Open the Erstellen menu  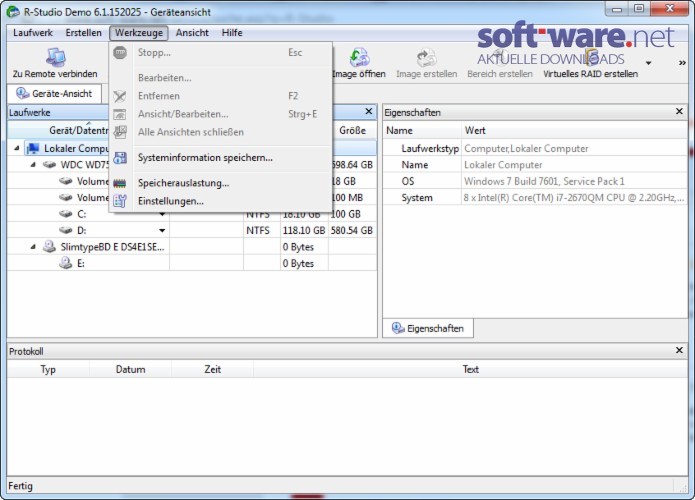(83, 33)
